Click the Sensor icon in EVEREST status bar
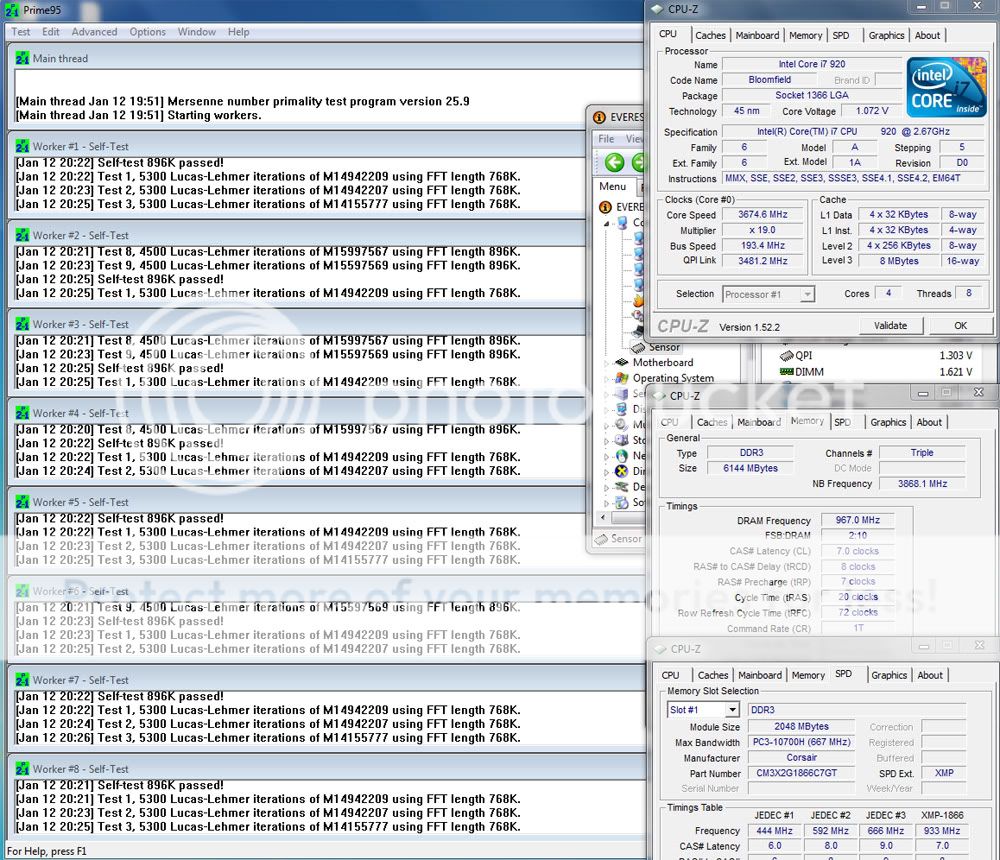The width and height of the screenshot is (1000, 860). (601, 539)
